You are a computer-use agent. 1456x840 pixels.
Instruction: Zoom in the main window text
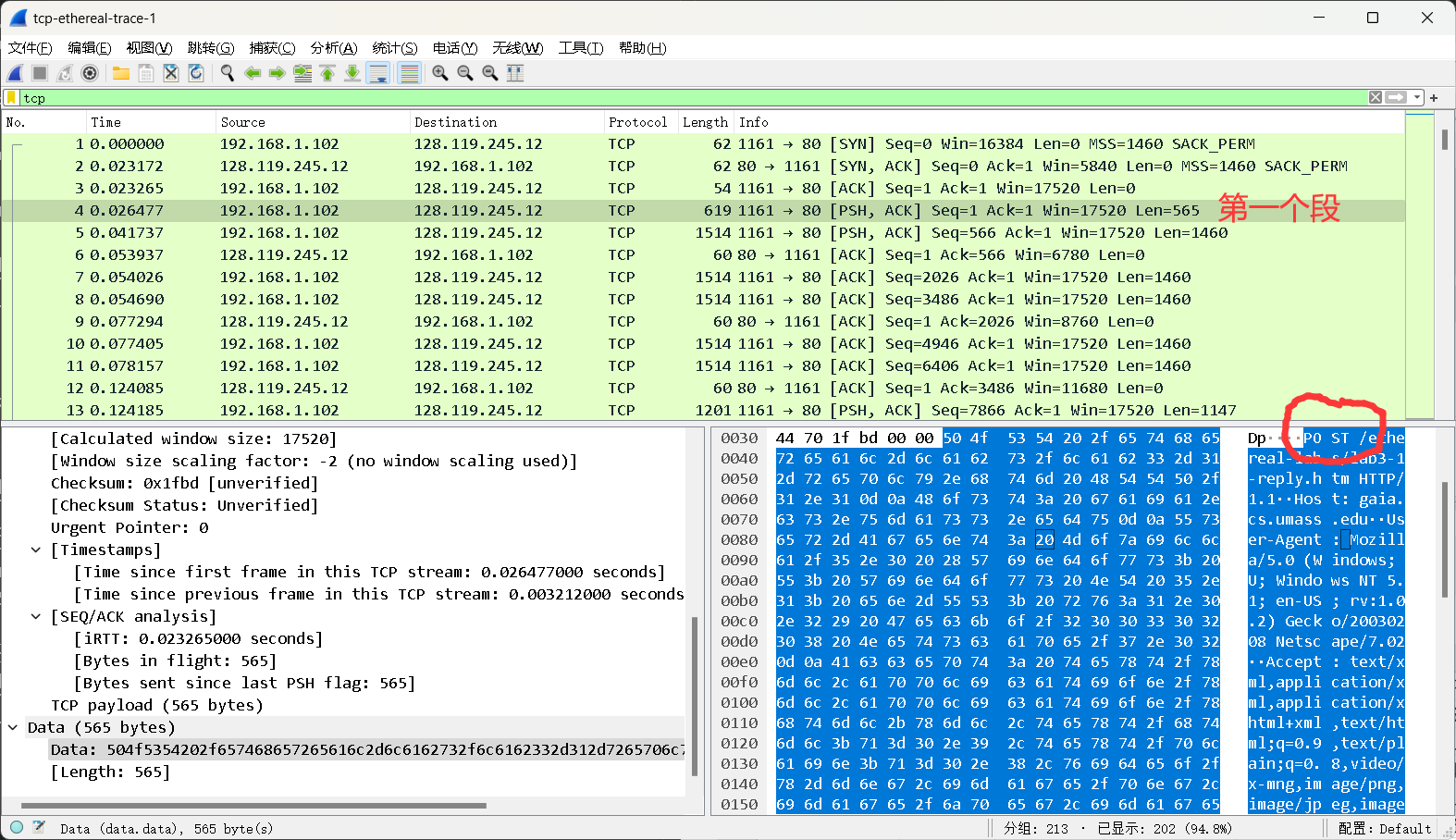pos(440,73)
